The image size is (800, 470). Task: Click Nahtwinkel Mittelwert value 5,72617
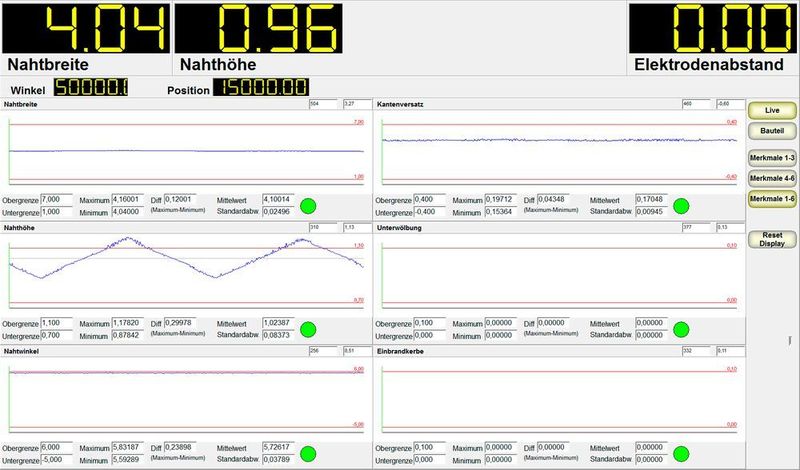coord(278,447)
